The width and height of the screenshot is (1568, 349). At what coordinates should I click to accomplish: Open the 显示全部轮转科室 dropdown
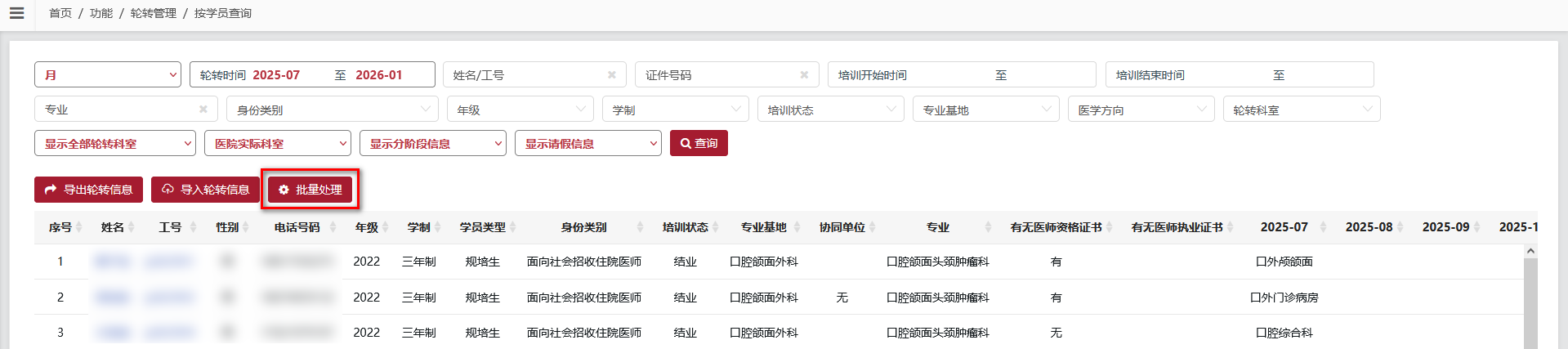(x=115, y=143)
